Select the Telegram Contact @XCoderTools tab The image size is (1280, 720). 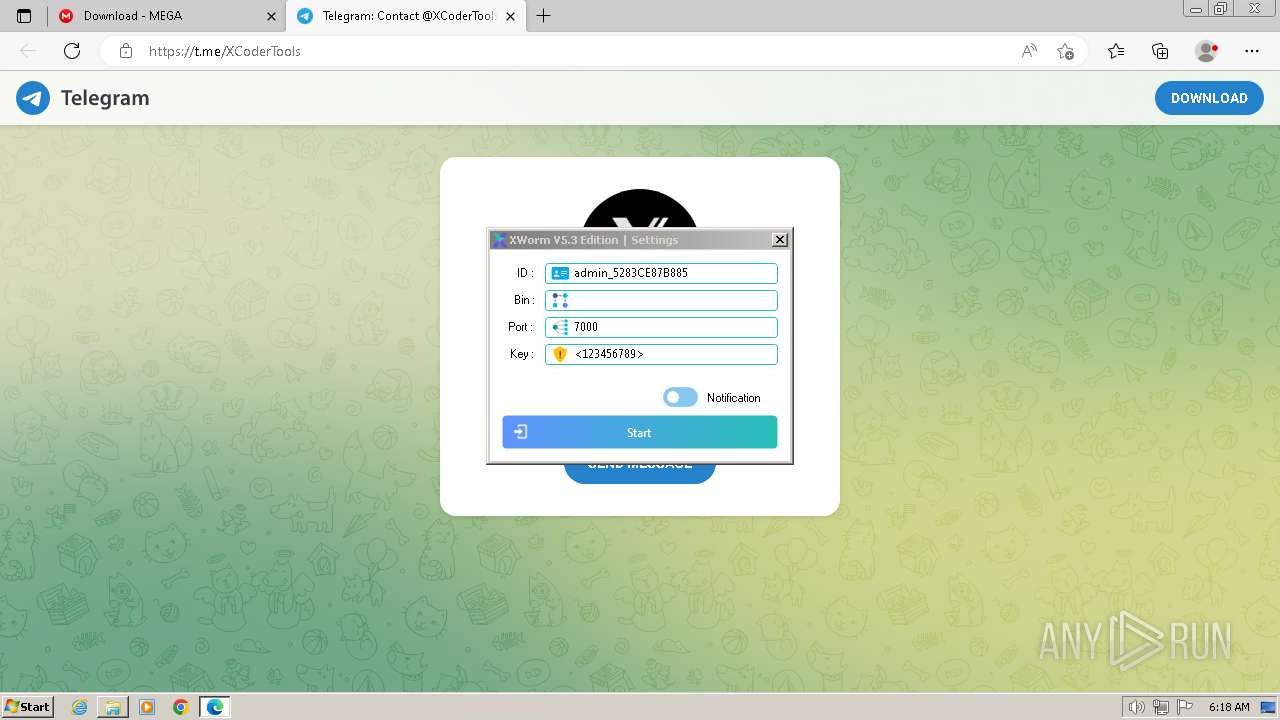tap(406, 16)
